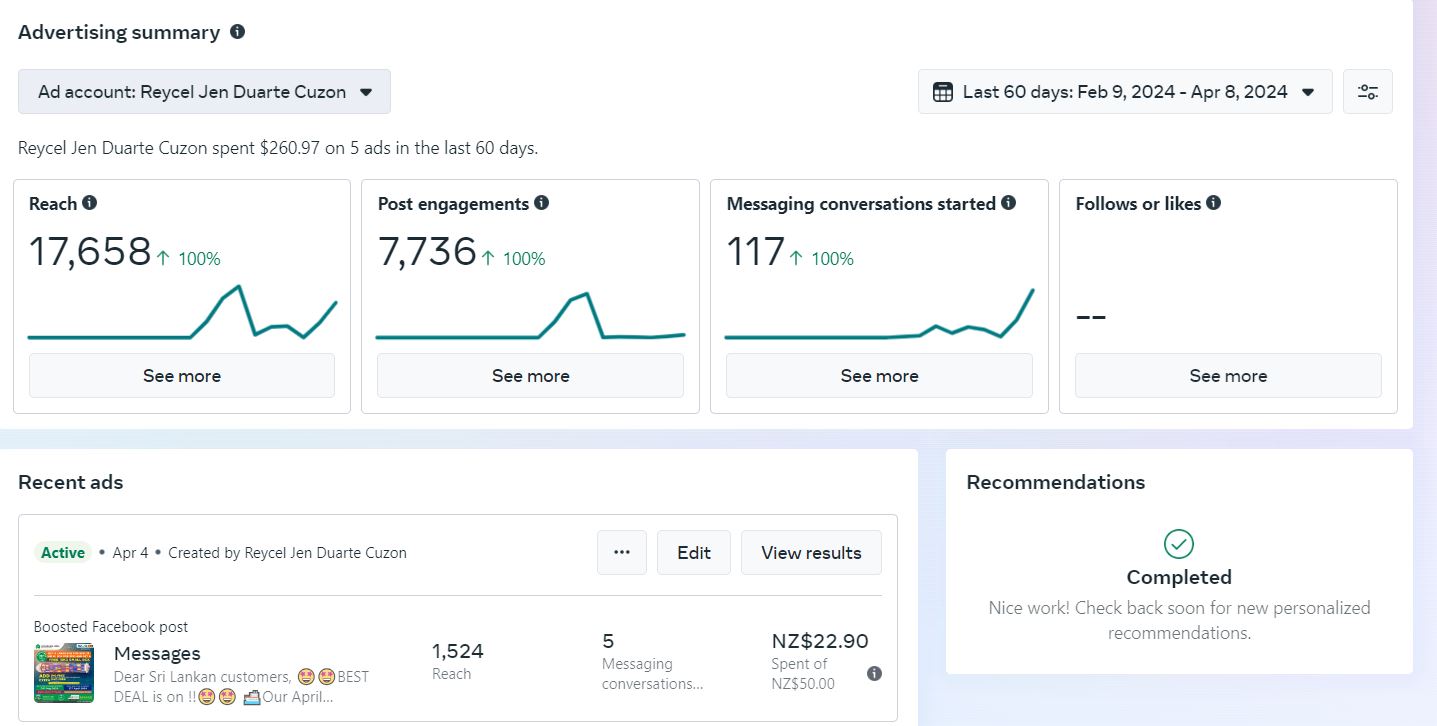Click the 7,736 post engagements value
The width and height of the screenshot is (1437, 726).
coord(427,251)
